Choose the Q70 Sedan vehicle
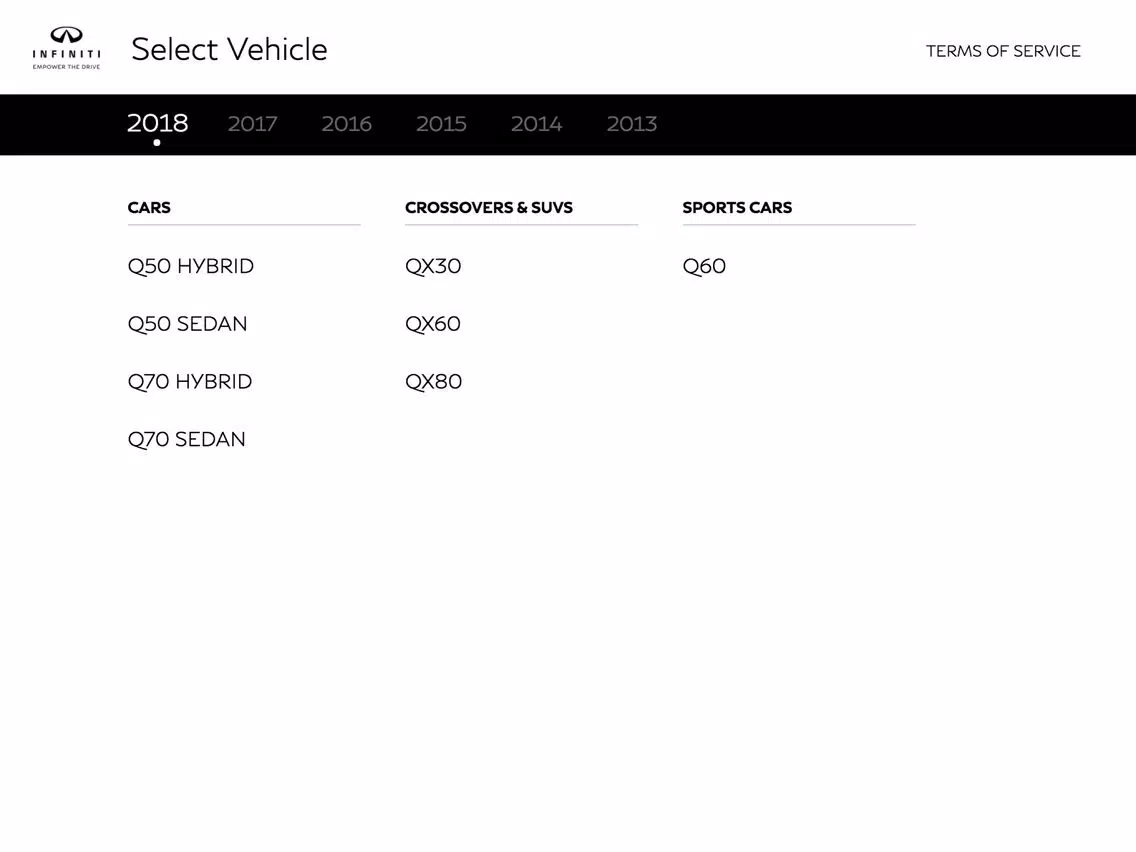Image resolution: width=1136 pixels, height=852 pixels. pyautogui.click(x=186, y=440)
